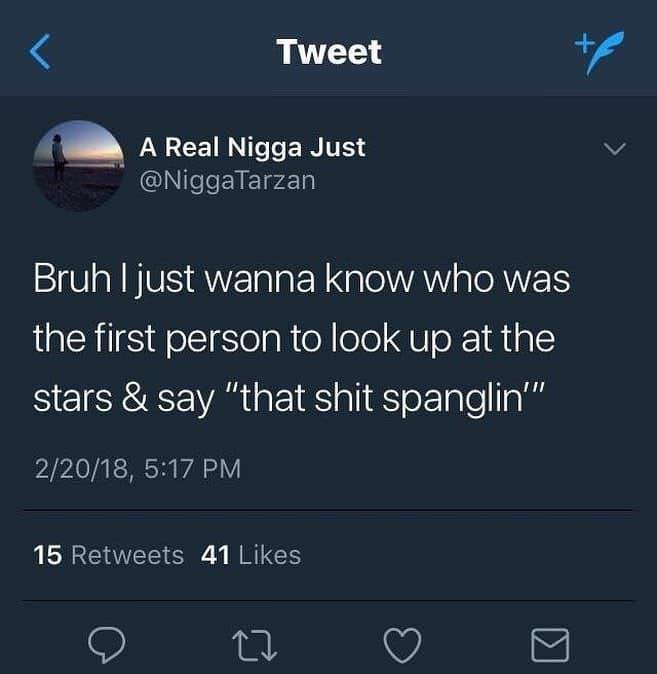Open the author's sunset profile picture
Image resolution: width=657 pixels, height=674 pixels.
pos(79,165)
